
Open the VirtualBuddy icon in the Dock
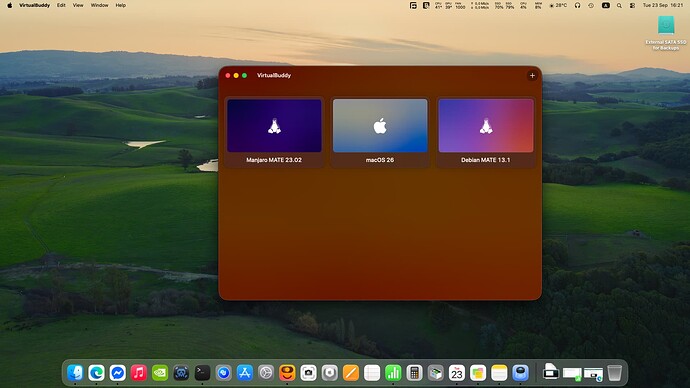click(287, 373)
